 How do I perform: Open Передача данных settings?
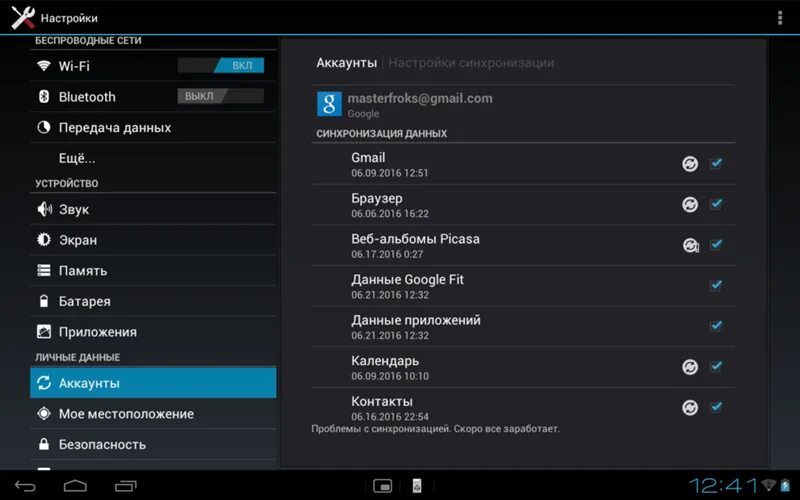(153, 127)
